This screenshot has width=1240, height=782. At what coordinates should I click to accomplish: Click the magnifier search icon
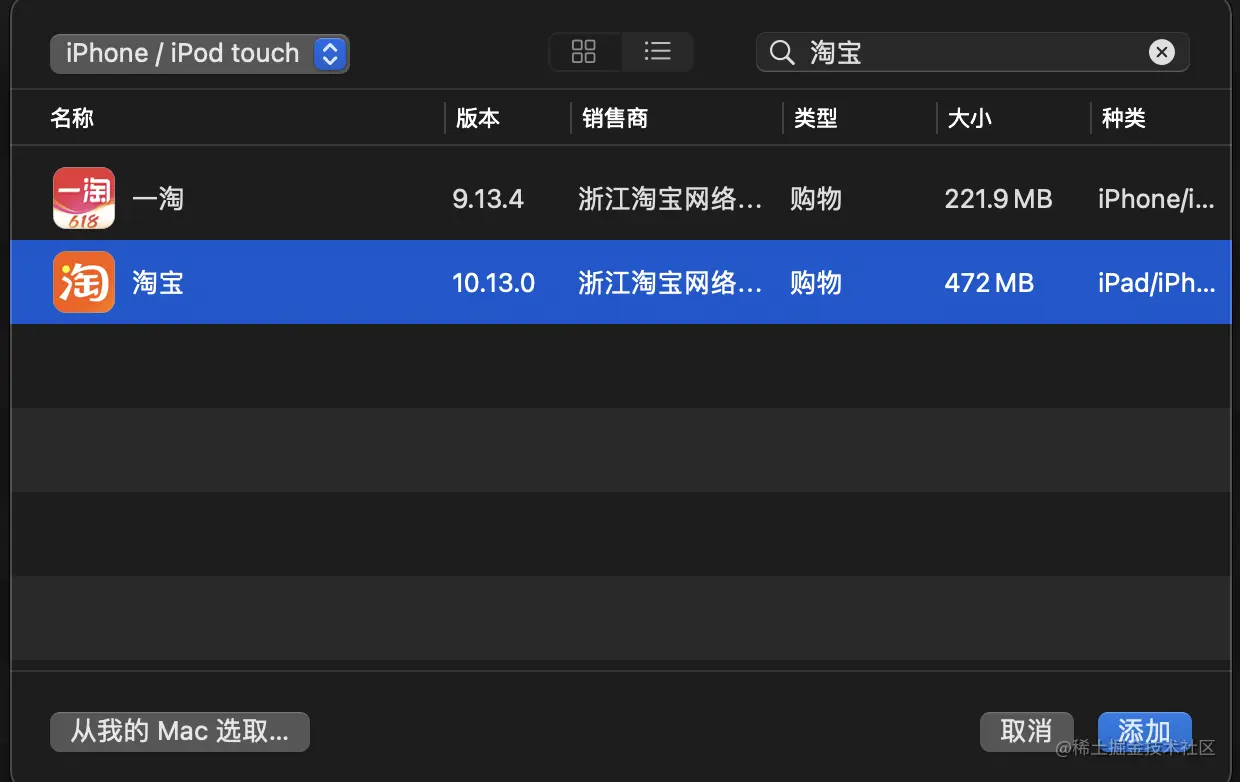(782, 52)
